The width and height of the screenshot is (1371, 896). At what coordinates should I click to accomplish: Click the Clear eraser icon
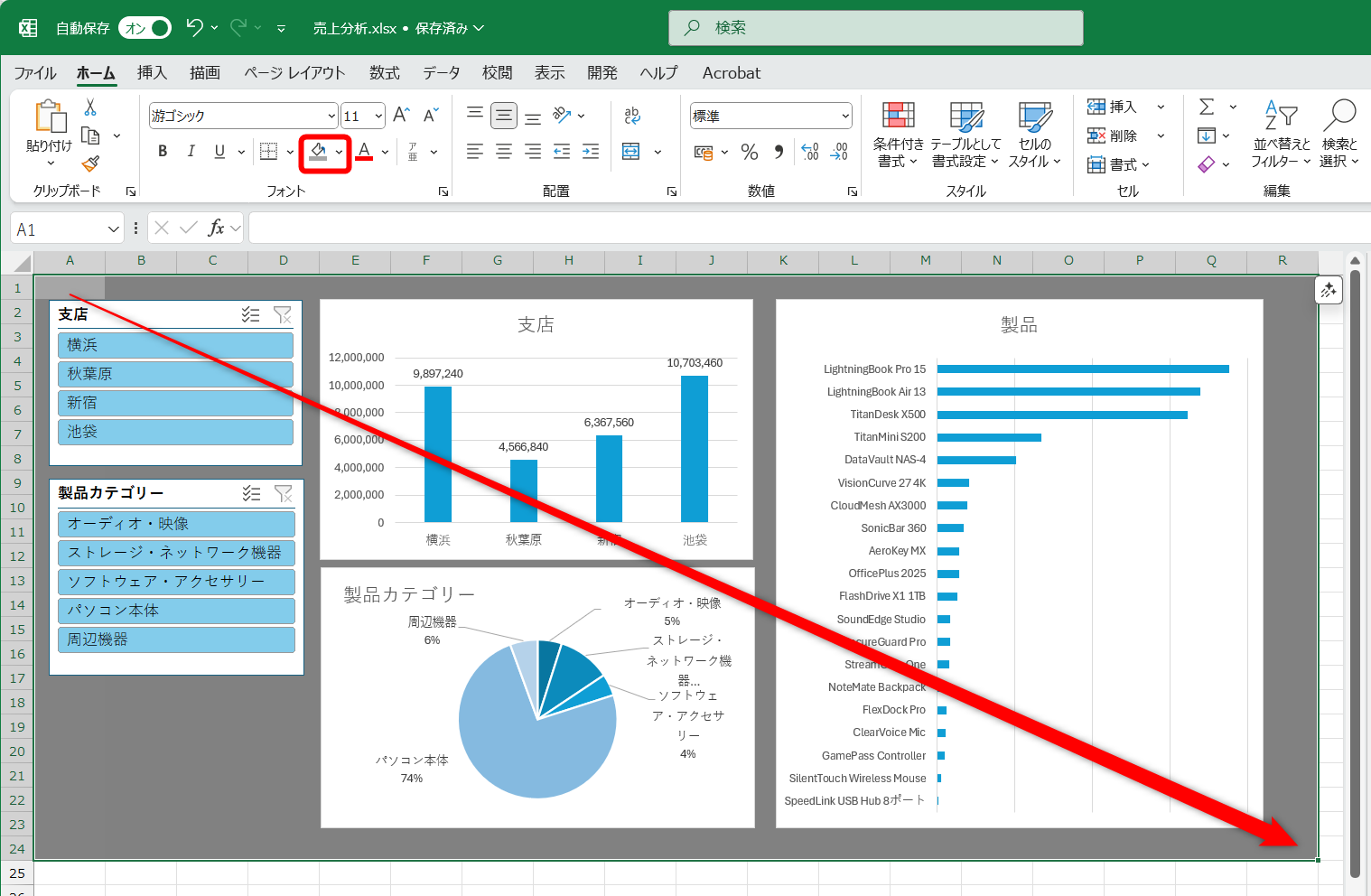[x=1207, y=164]
